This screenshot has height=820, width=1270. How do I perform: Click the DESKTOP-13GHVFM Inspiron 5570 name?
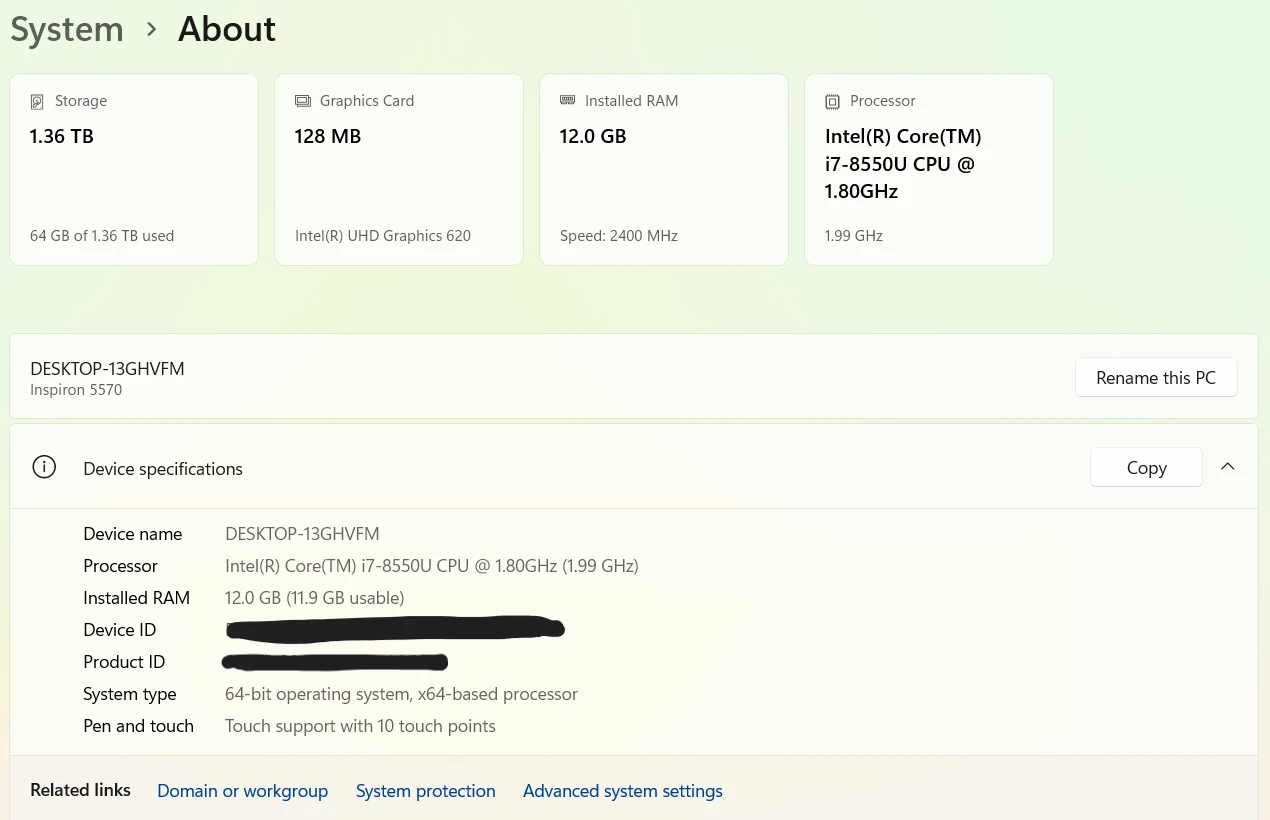(107, 378)
